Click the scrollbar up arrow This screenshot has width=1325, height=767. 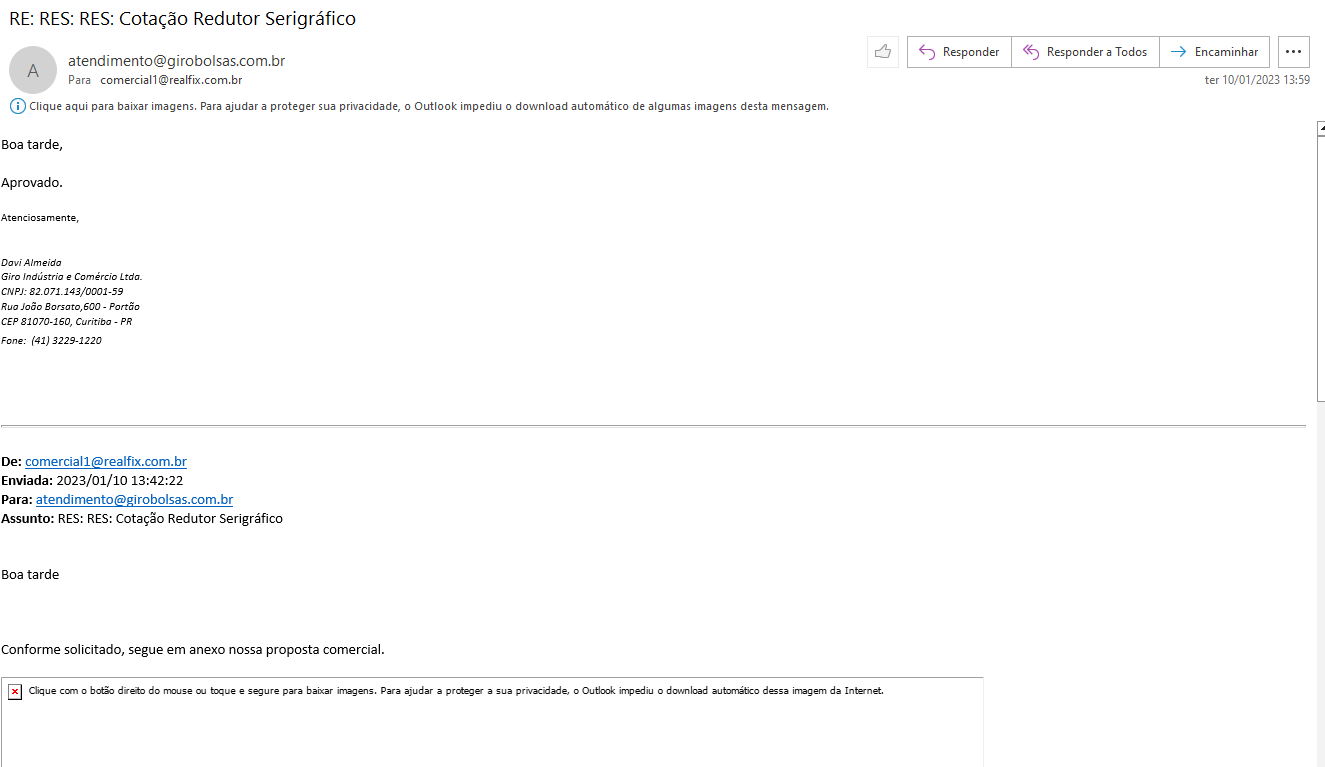(x=1320, y=128)
